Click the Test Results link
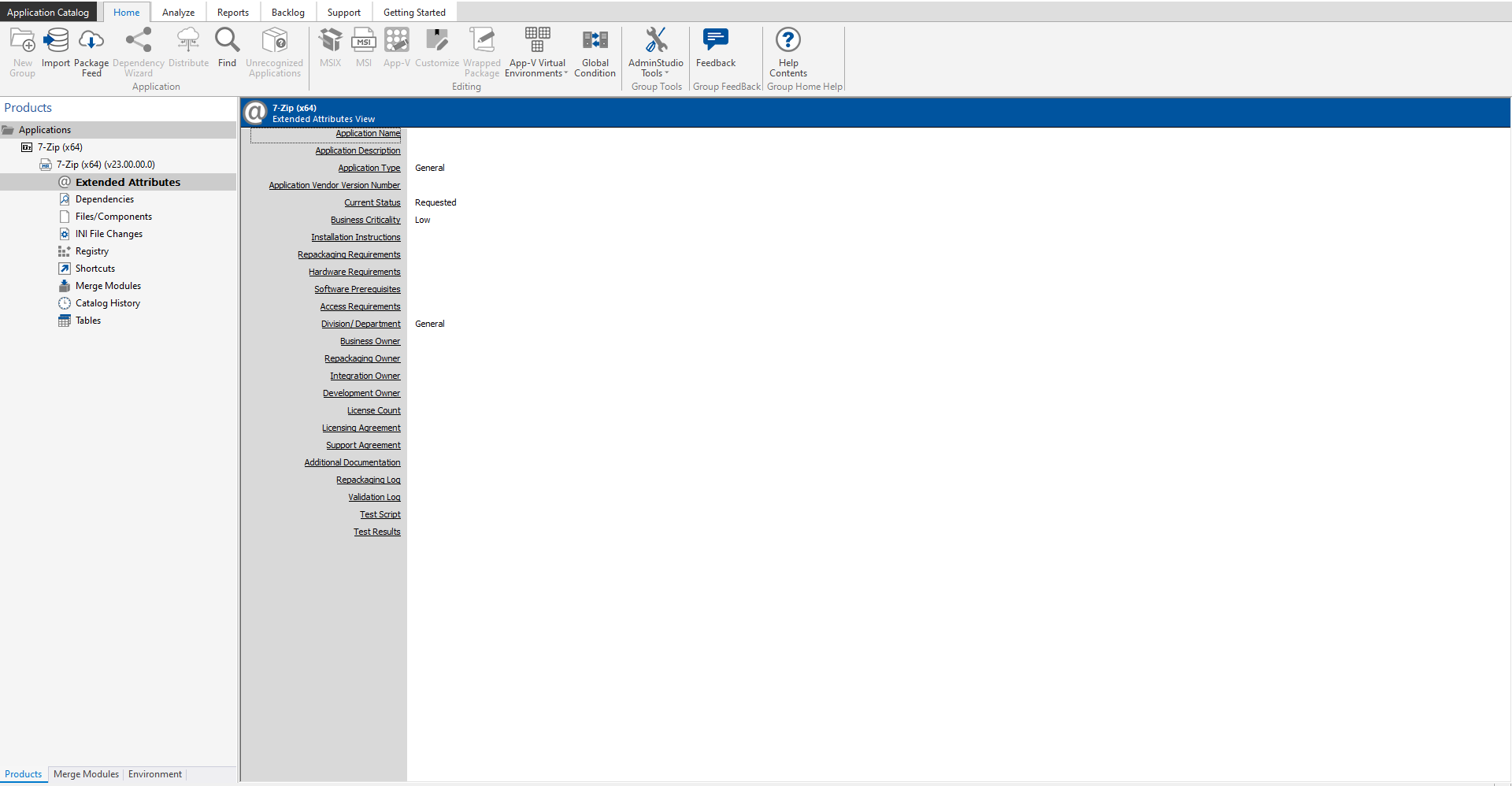 [377, 532]
